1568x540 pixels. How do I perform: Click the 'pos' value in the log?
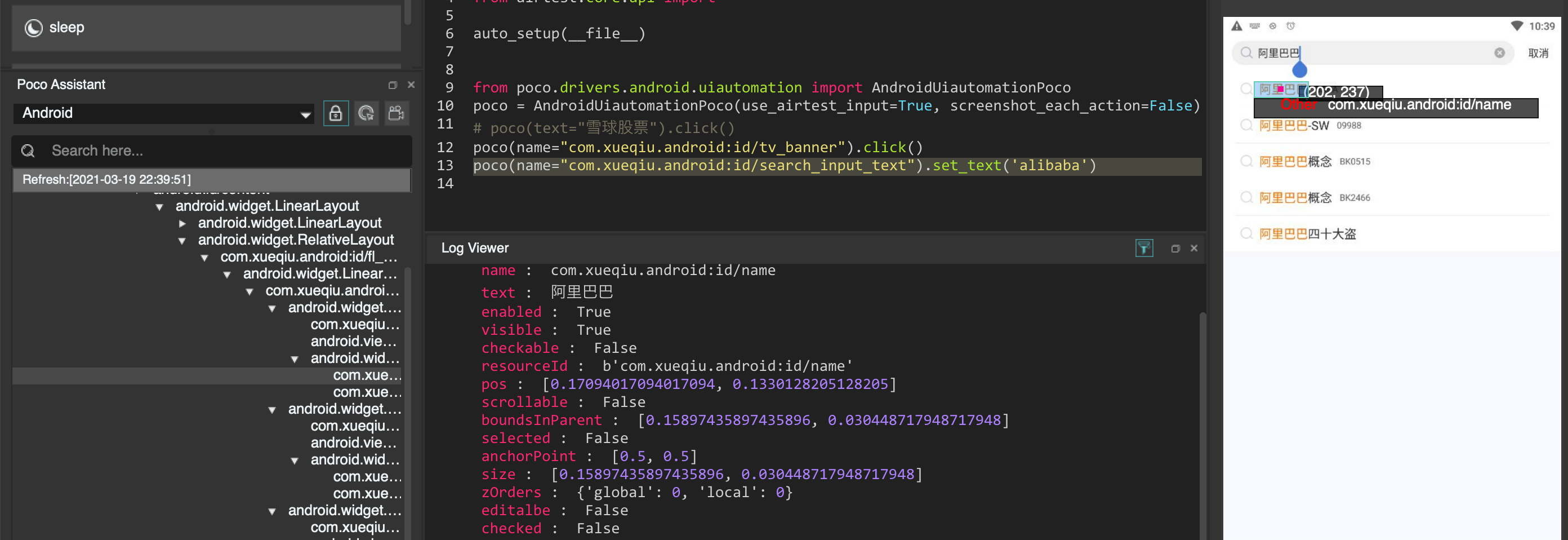(x=719, y=384)
